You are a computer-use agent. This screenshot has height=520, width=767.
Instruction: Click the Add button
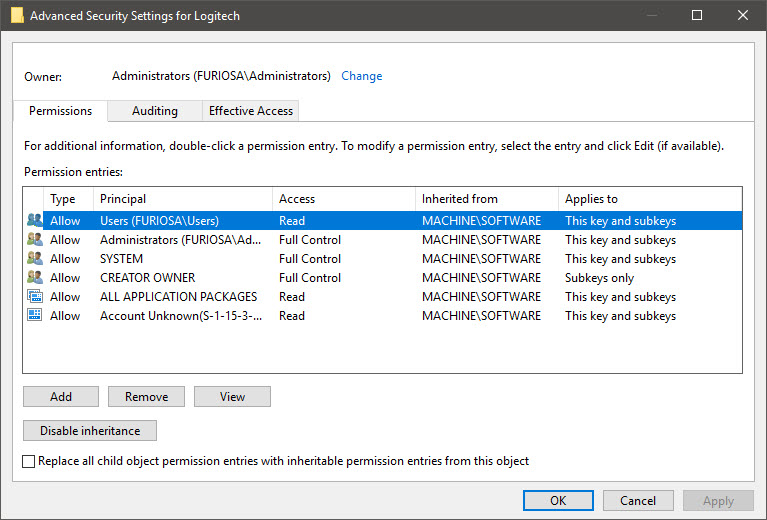(61, 397)
